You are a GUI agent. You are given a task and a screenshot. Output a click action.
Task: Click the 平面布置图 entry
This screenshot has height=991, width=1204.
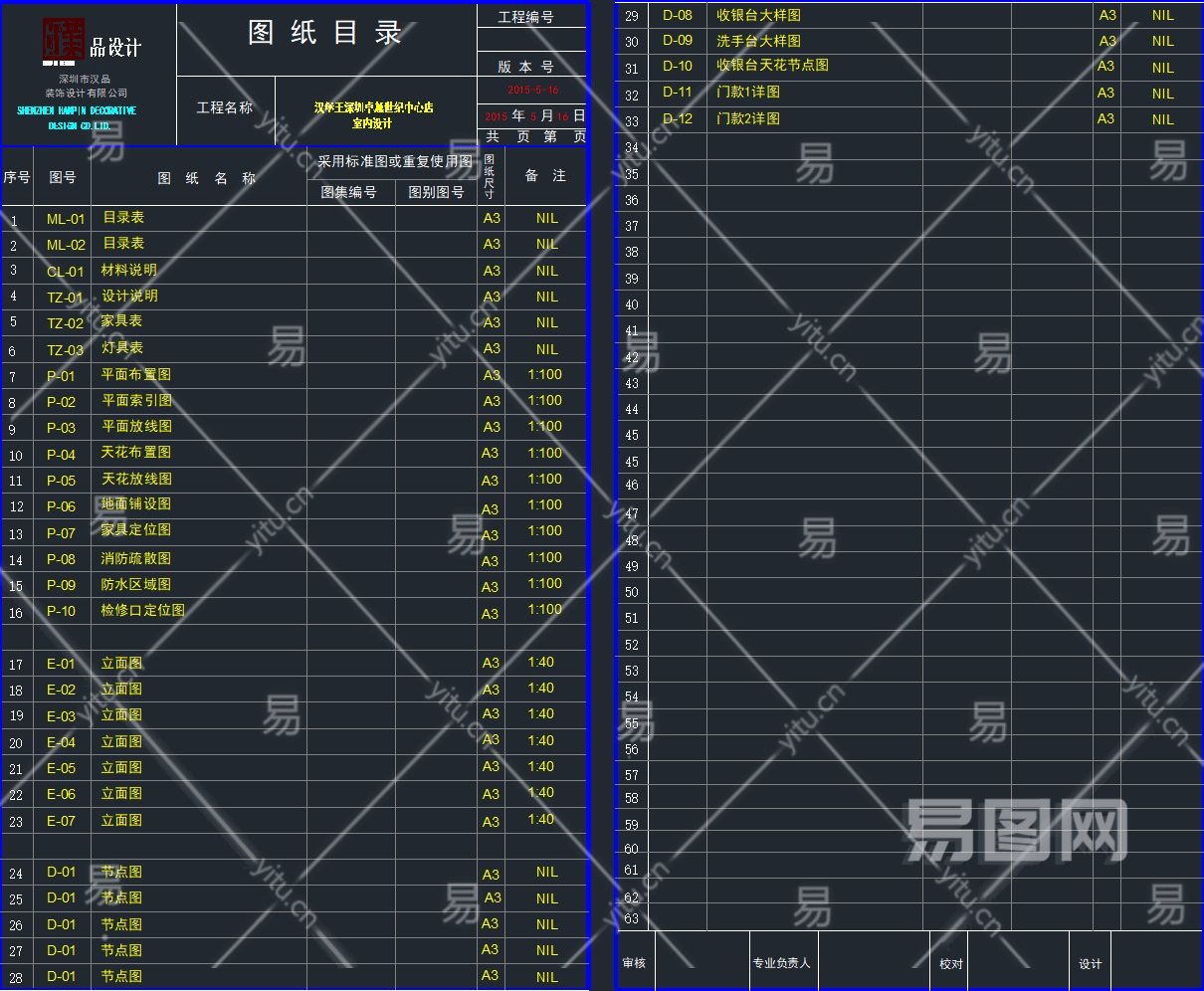point(136,374)
